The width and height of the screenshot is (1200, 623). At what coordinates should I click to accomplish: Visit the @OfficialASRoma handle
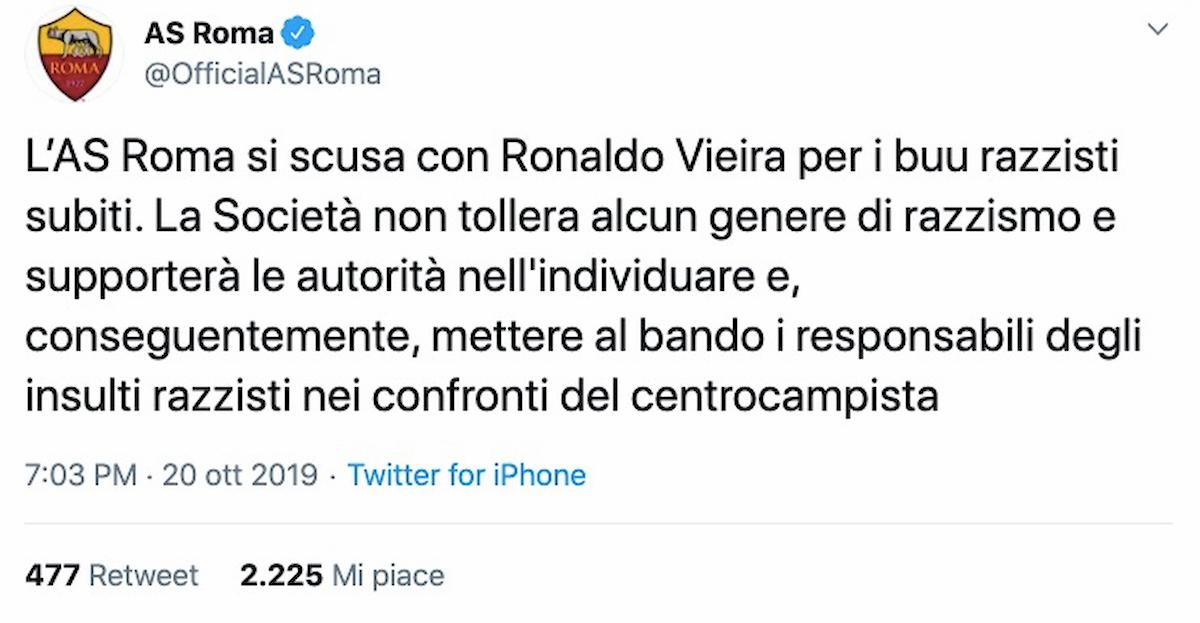[x=262, y=72]
